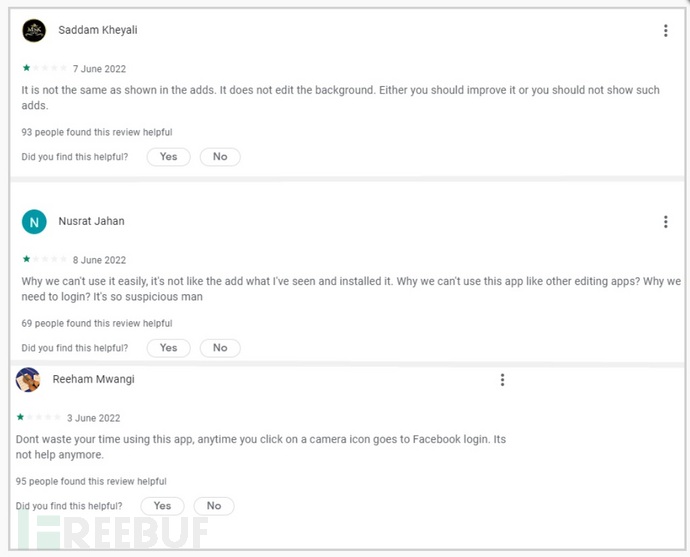Click the star rating on Saddam's review

(44, 69)
